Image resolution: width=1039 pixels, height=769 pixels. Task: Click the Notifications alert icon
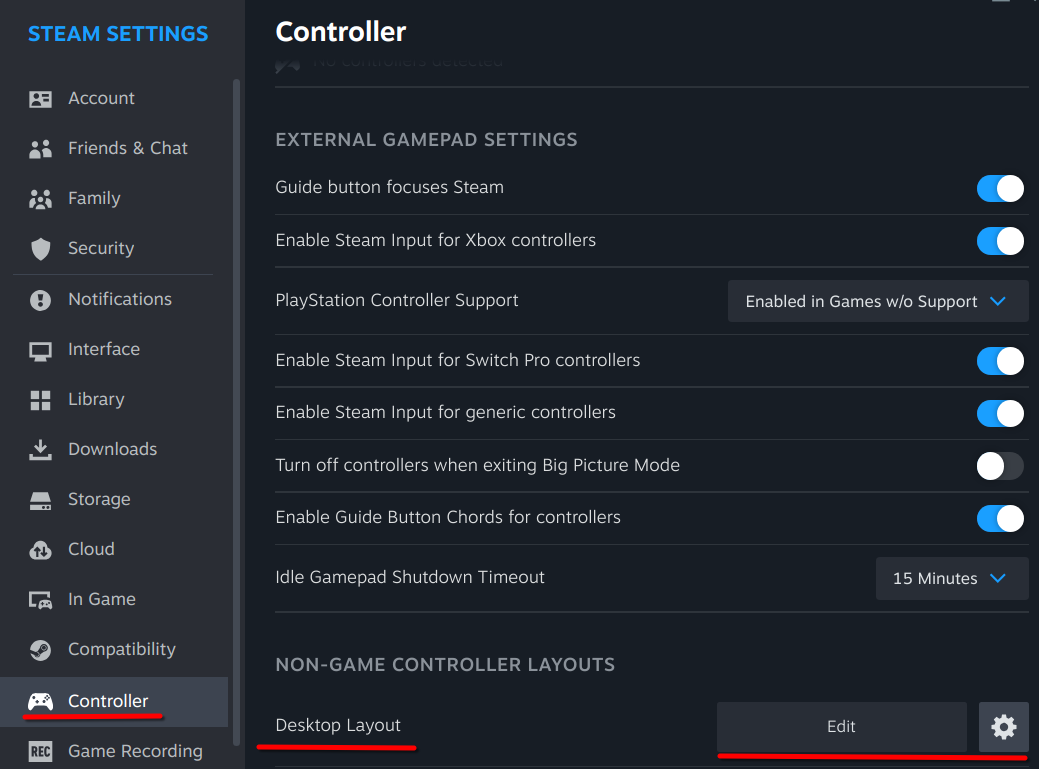41,300
